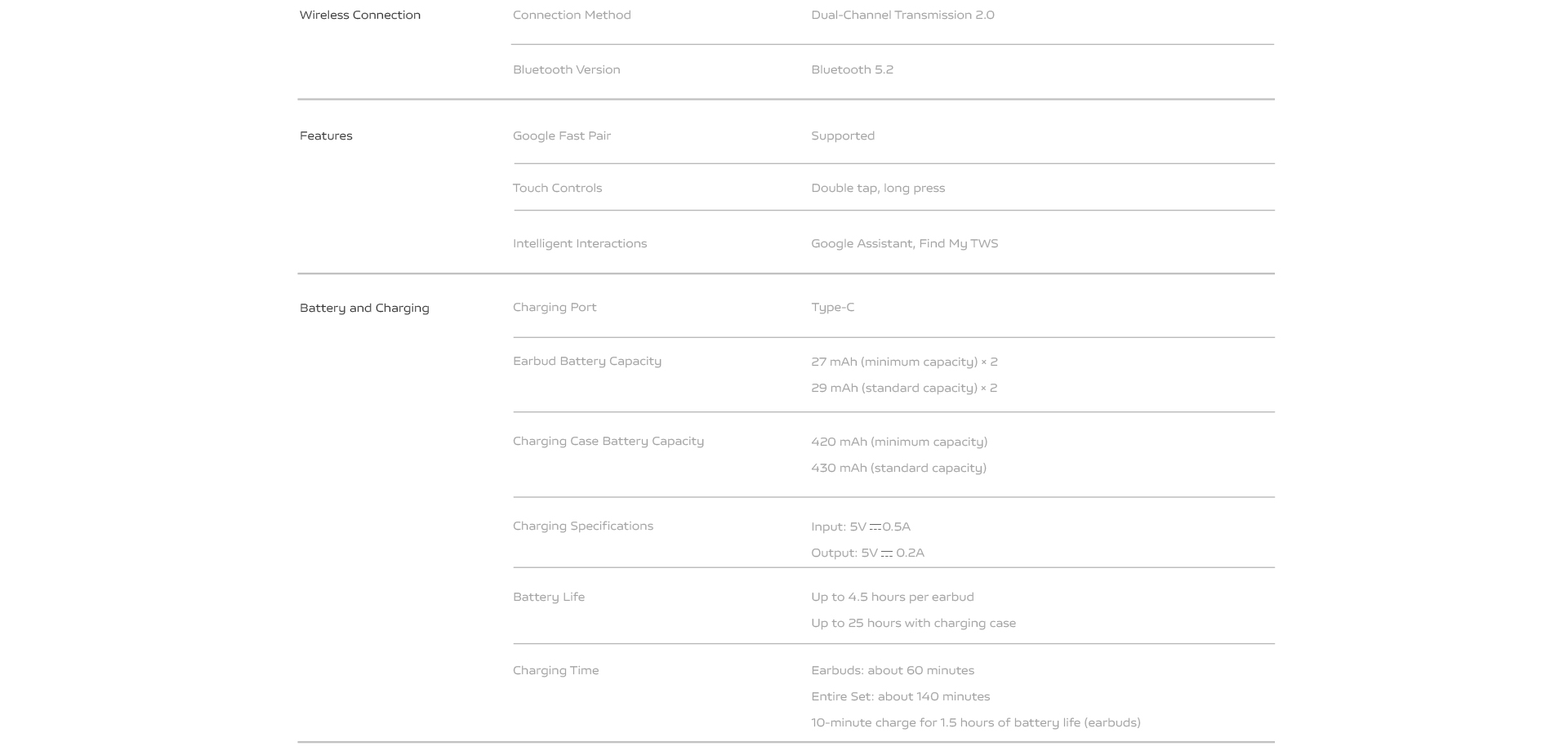
Task: Click the Charging Specifications label
Action: pyautogui.click(x=582, y=526)
